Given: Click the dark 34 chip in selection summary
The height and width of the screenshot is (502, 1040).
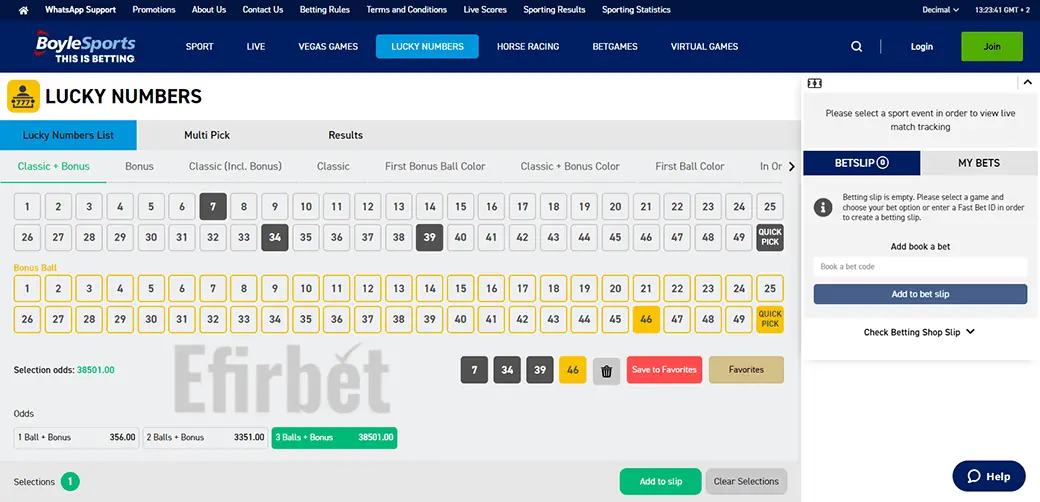Looking at the screenshot, I should (507, 370).
